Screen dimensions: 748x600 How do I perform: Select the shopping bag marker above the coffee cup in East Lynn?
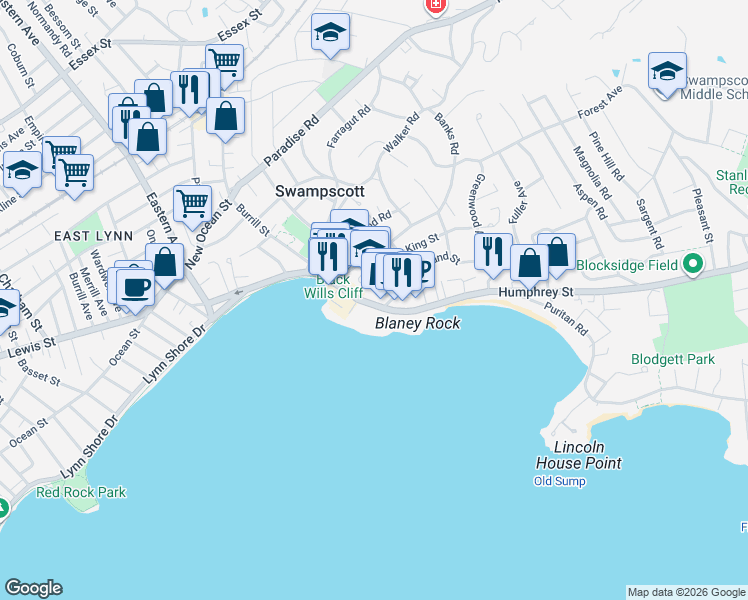[x=165, y=262]
